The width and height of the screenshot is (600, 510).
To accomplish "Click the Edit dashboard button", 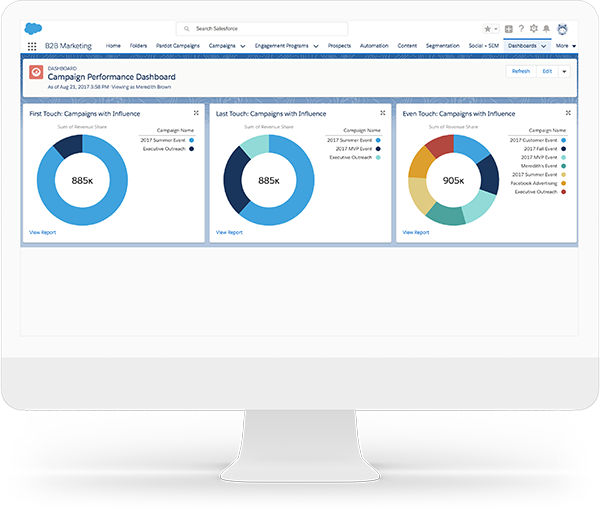I will [547, 72].
